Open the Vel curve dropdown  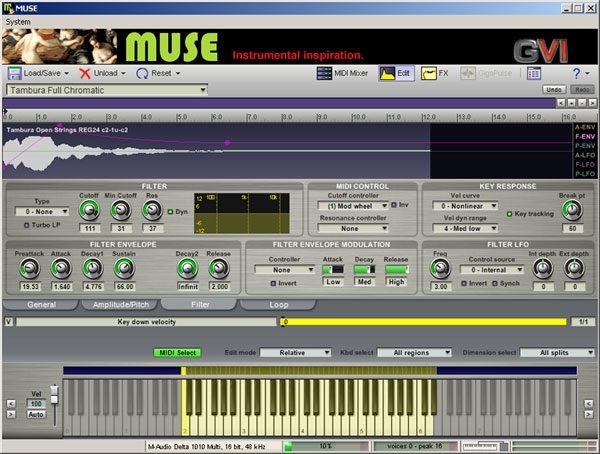pos(465,206)
